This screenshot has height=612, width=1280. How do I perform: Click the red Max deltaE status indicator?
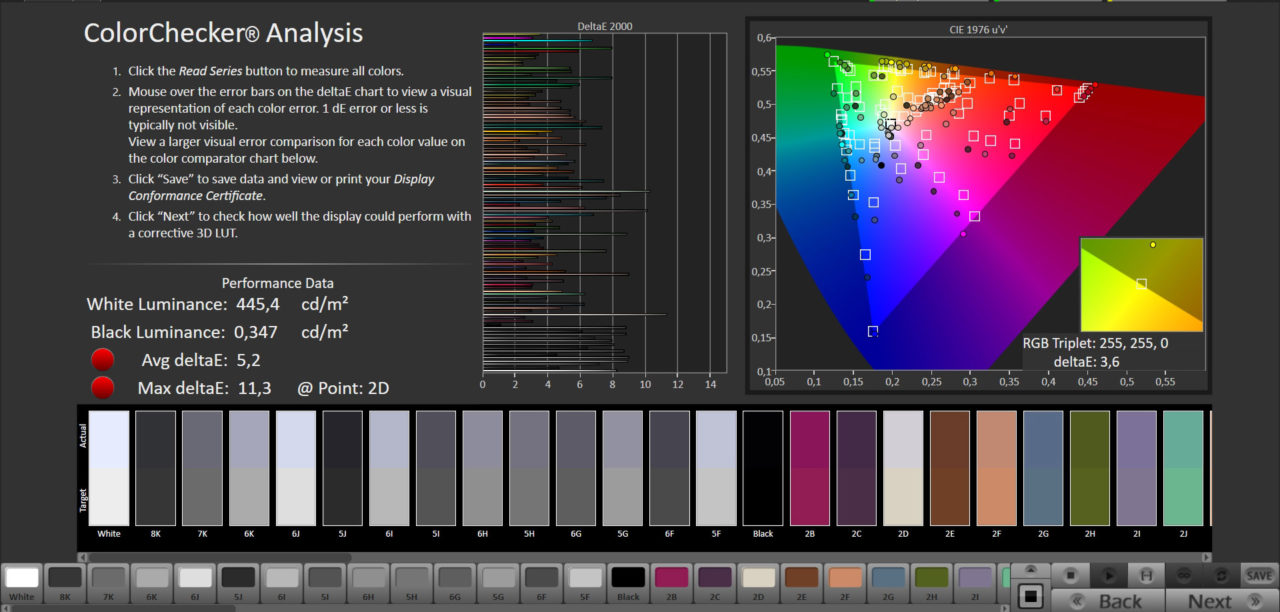point(102,388)
